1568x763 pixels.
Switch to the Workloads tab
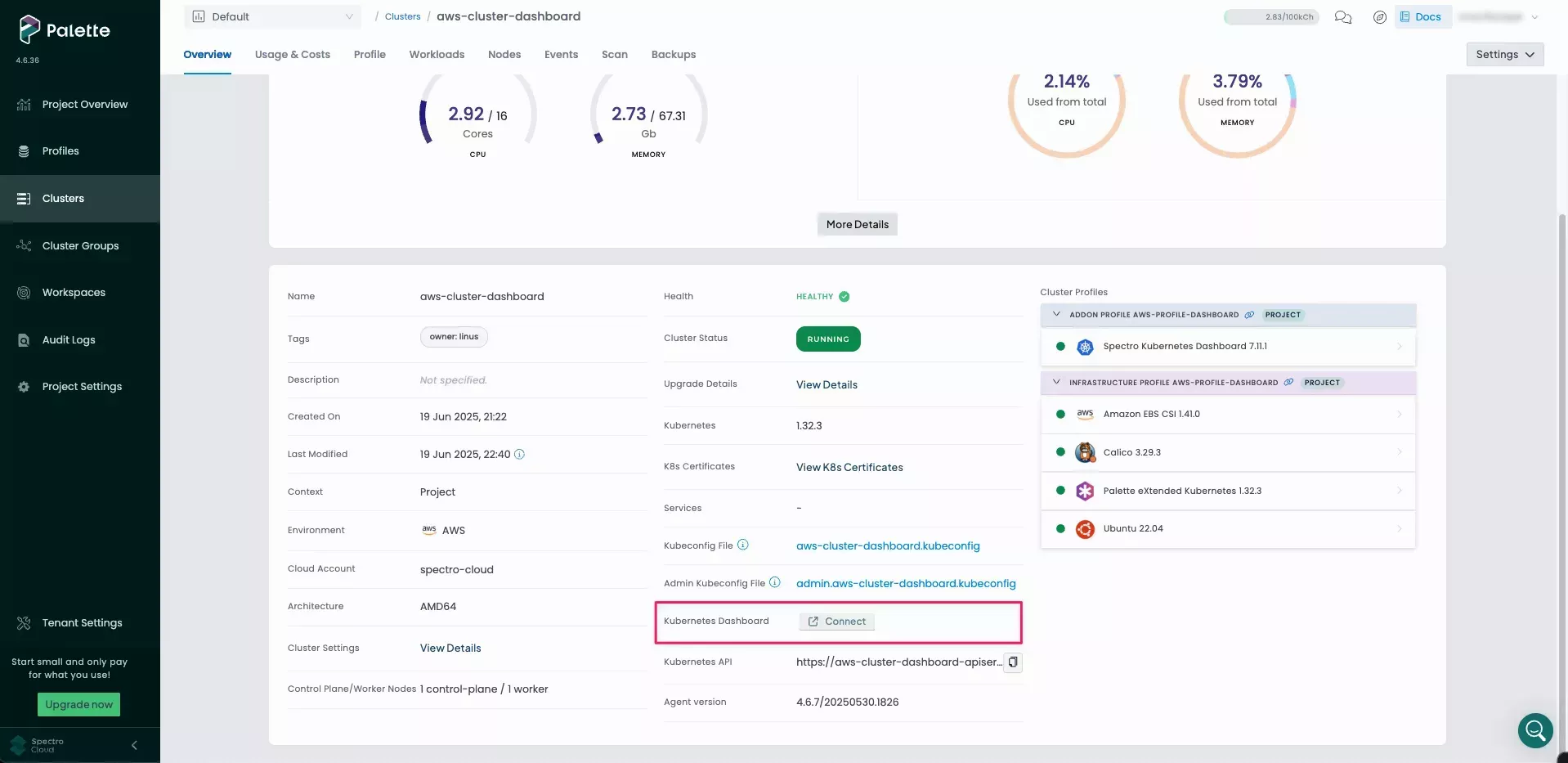tap(437, 54)
